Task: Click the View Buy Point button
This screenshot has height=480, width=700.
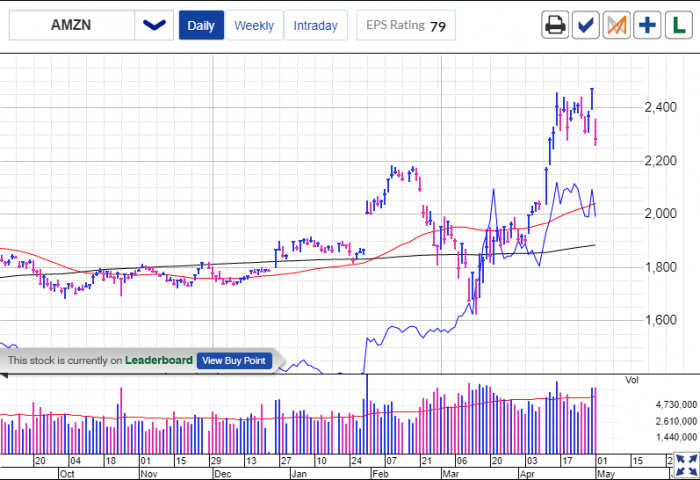Action: [x=234, y=360]
